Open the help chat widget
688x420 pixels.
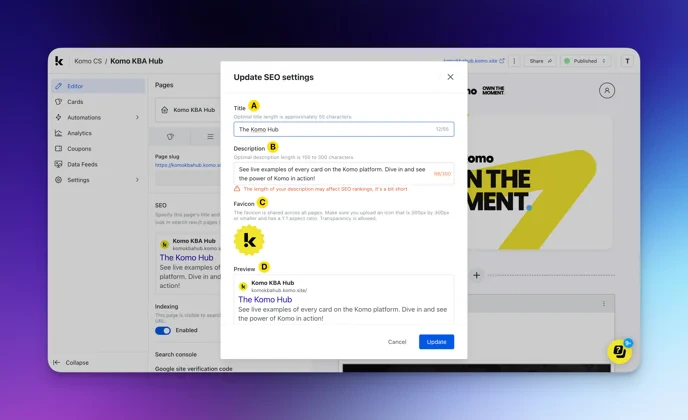click(x=620, y=351)
